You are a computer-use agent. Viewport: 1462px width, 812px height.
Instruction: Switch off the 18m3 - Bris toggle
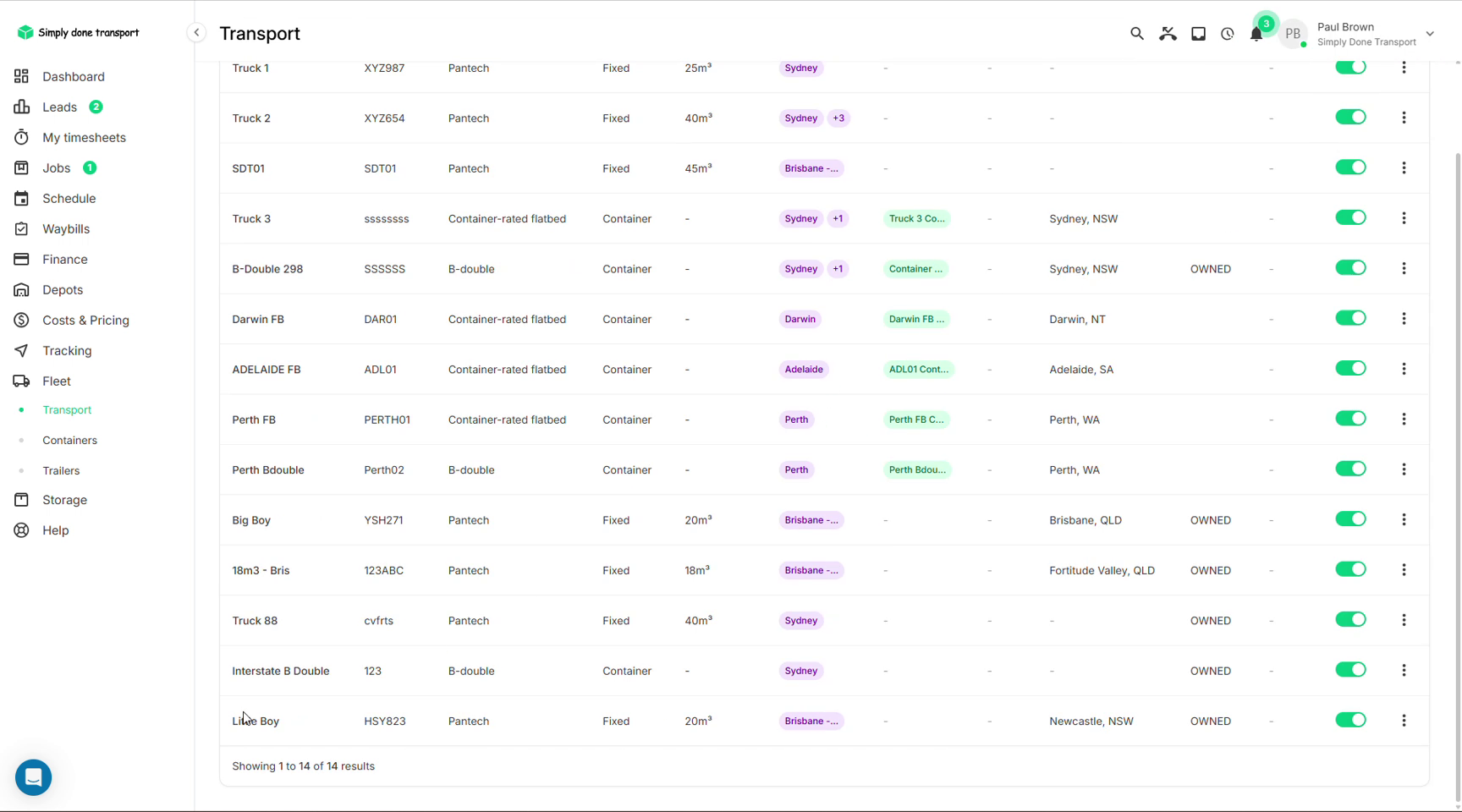pos(1350,569)
